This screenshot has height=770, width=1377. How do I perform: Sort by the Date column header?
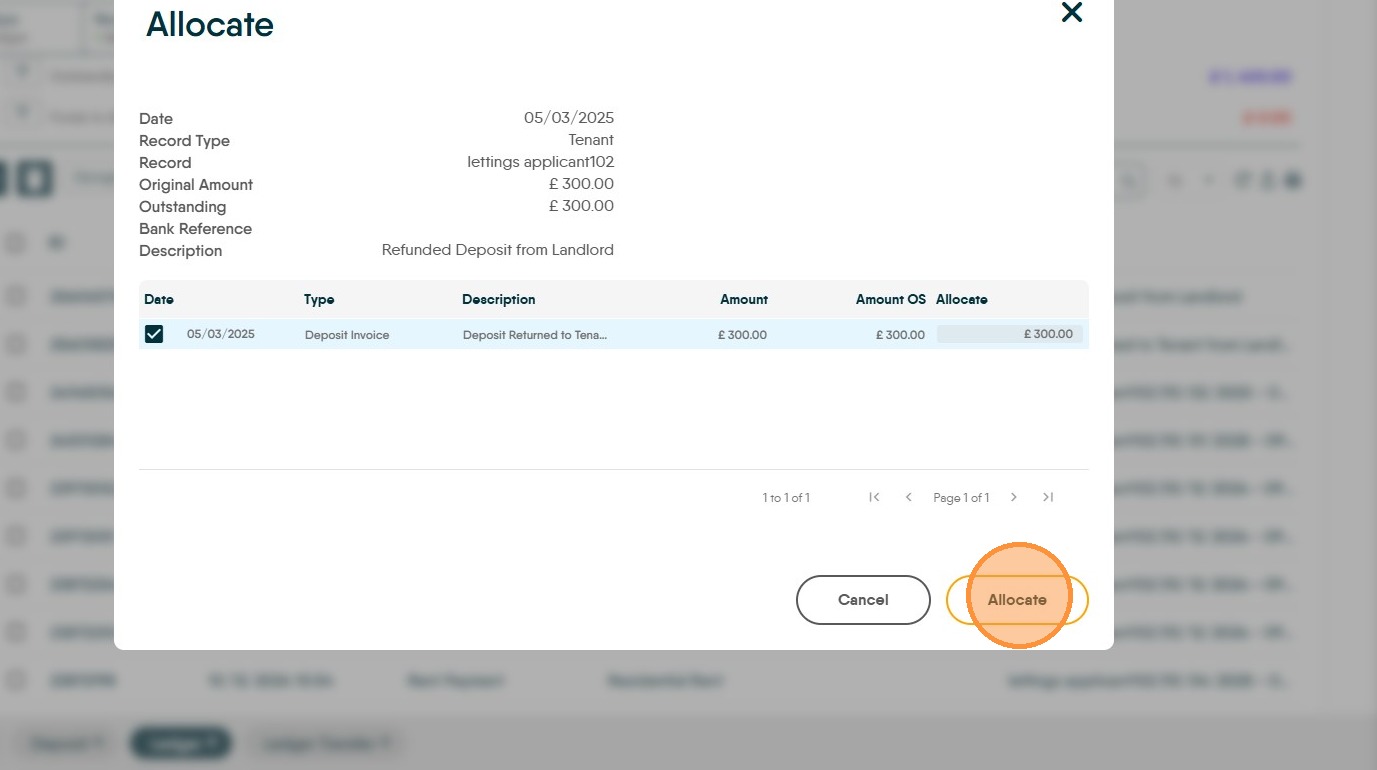tap(159, 299)
